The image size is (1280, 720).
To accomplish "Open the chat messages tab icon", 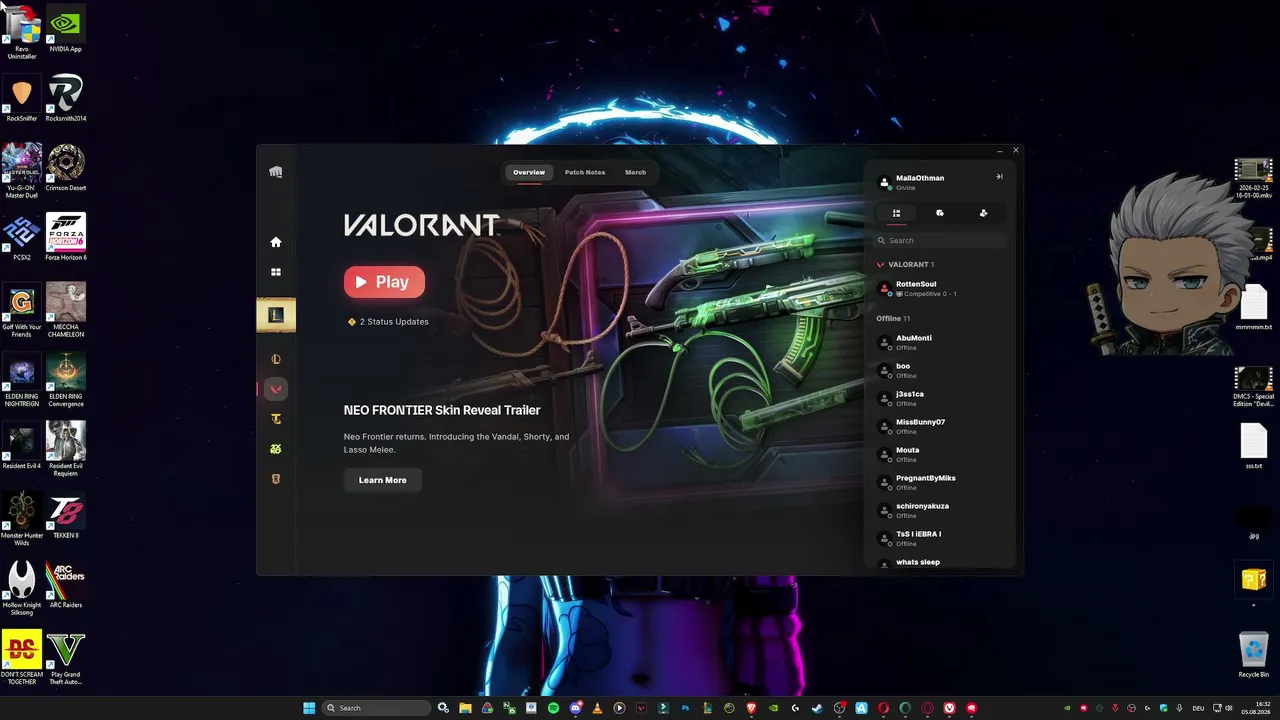I will [x=940, y=213].
